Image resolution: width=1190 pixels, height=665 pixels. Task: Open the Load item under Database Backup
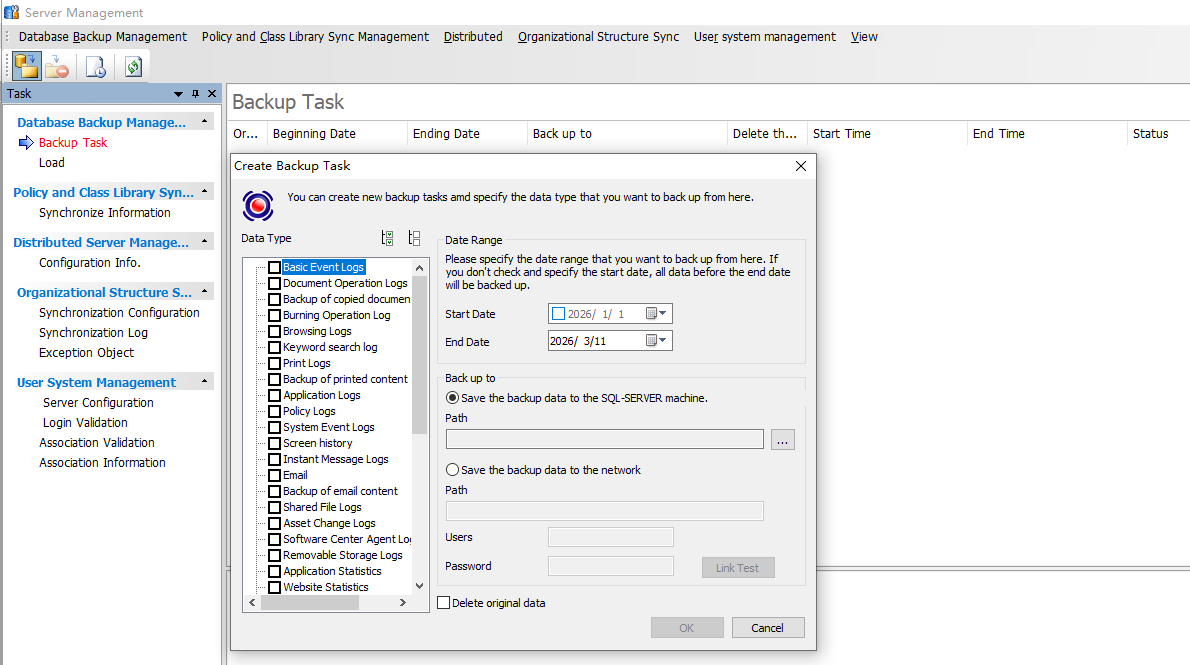click(x=52, y=162)
